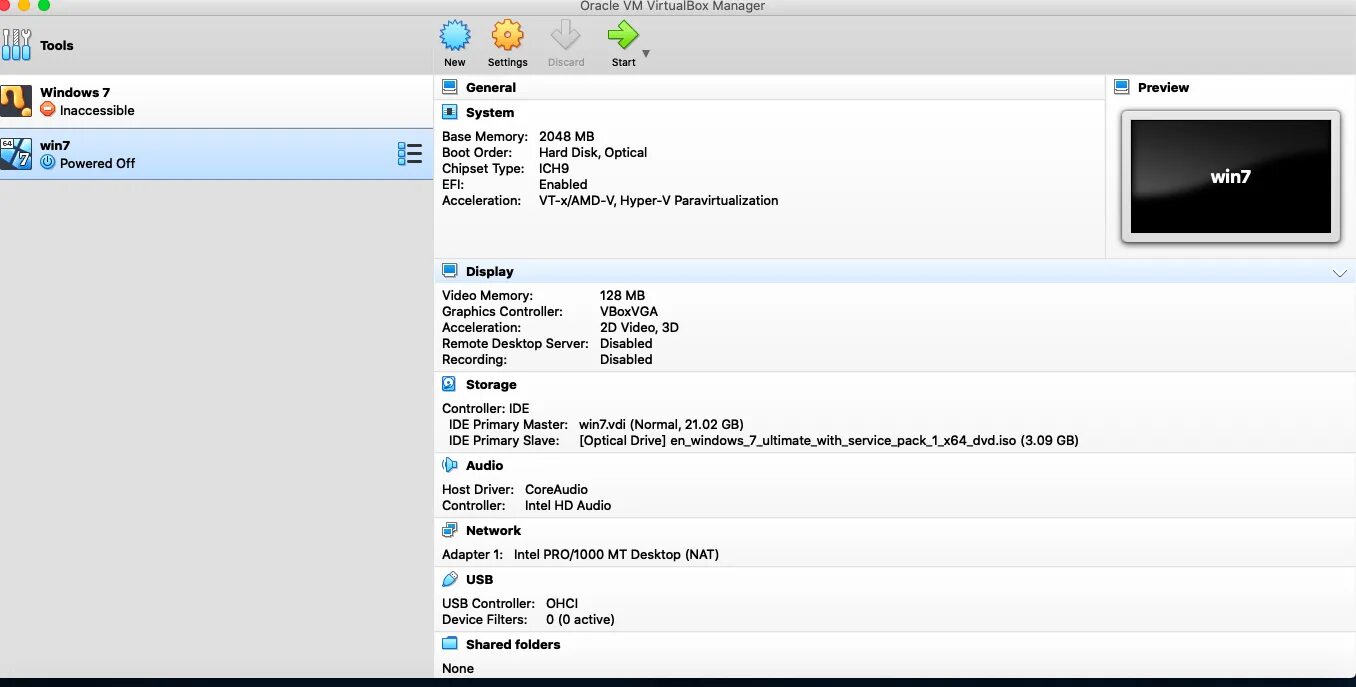Image resolution: width=1356 pixels, height=687 pixels.
Task: Click the General section monitor icon
Action: tap(450, 87)
